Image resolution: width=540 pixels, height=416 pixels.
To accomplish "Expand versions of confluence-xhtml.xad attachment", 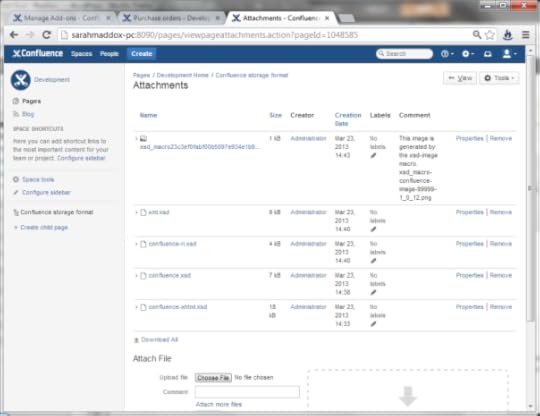I will point(136,307).
